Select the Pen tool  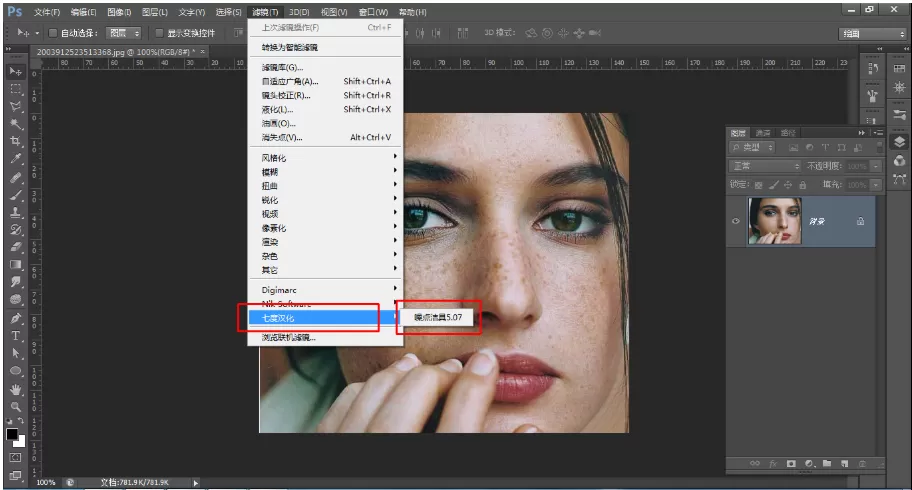click(16, 318)
